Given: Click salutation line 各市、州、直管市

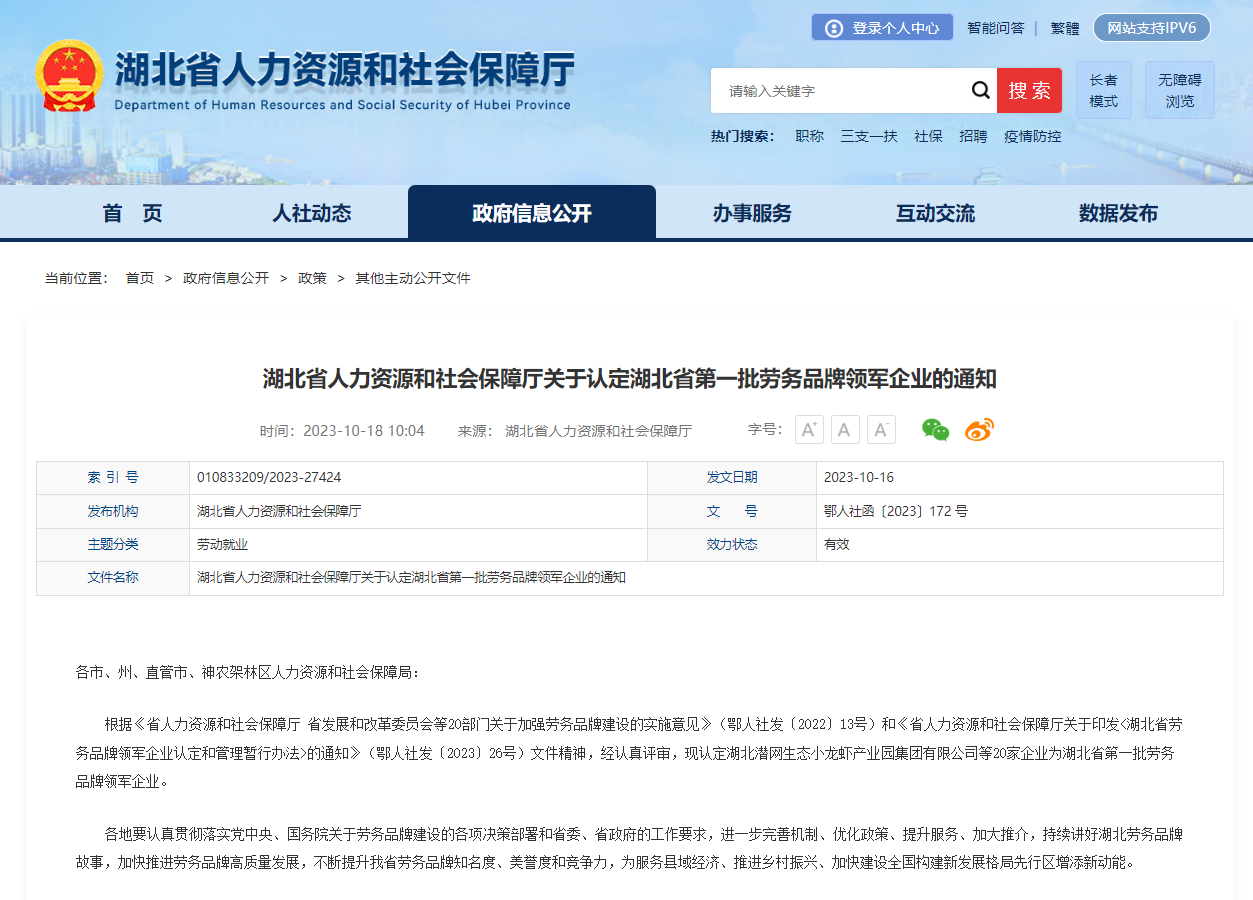Looking at the screenshot, I should click(248, 672).
